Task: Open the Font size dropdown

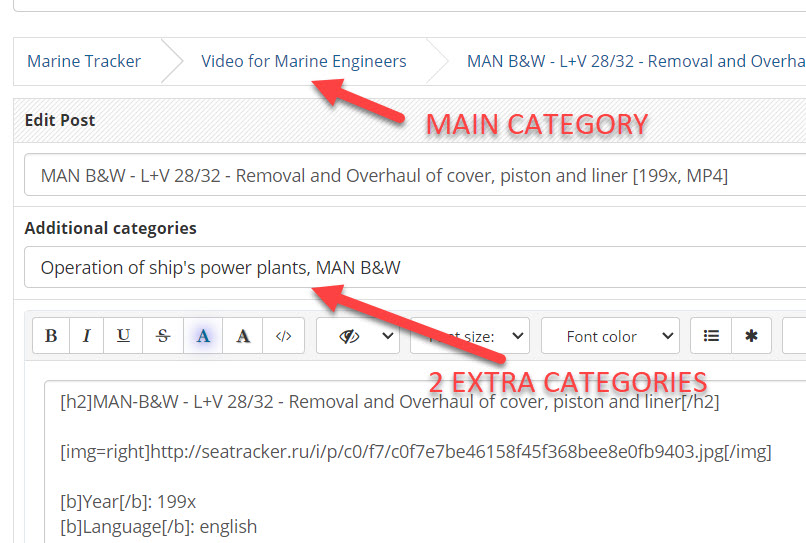Action: click(470, 337)
